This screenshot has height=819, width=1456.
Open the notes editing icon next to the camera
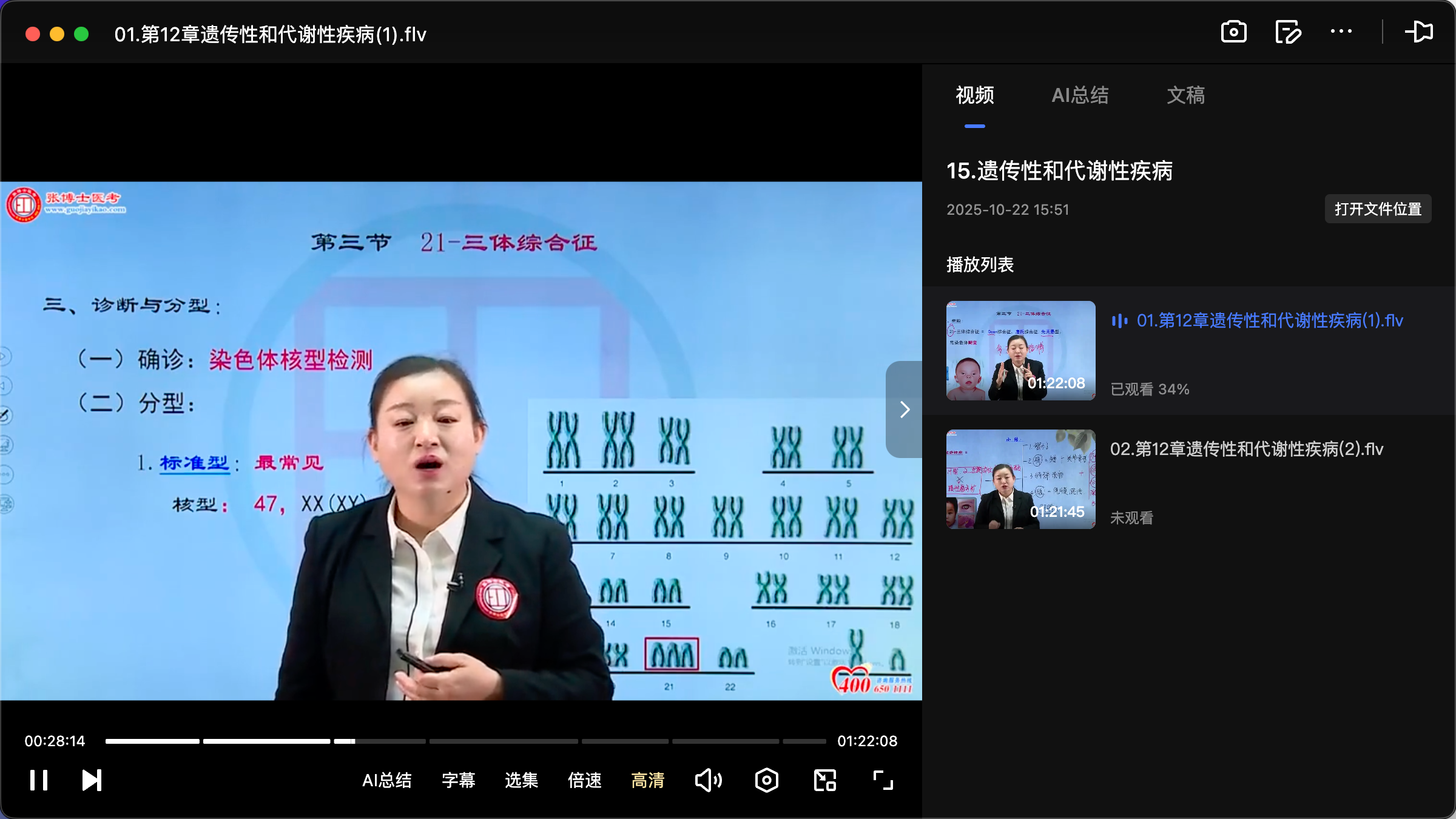[1287, 32]
